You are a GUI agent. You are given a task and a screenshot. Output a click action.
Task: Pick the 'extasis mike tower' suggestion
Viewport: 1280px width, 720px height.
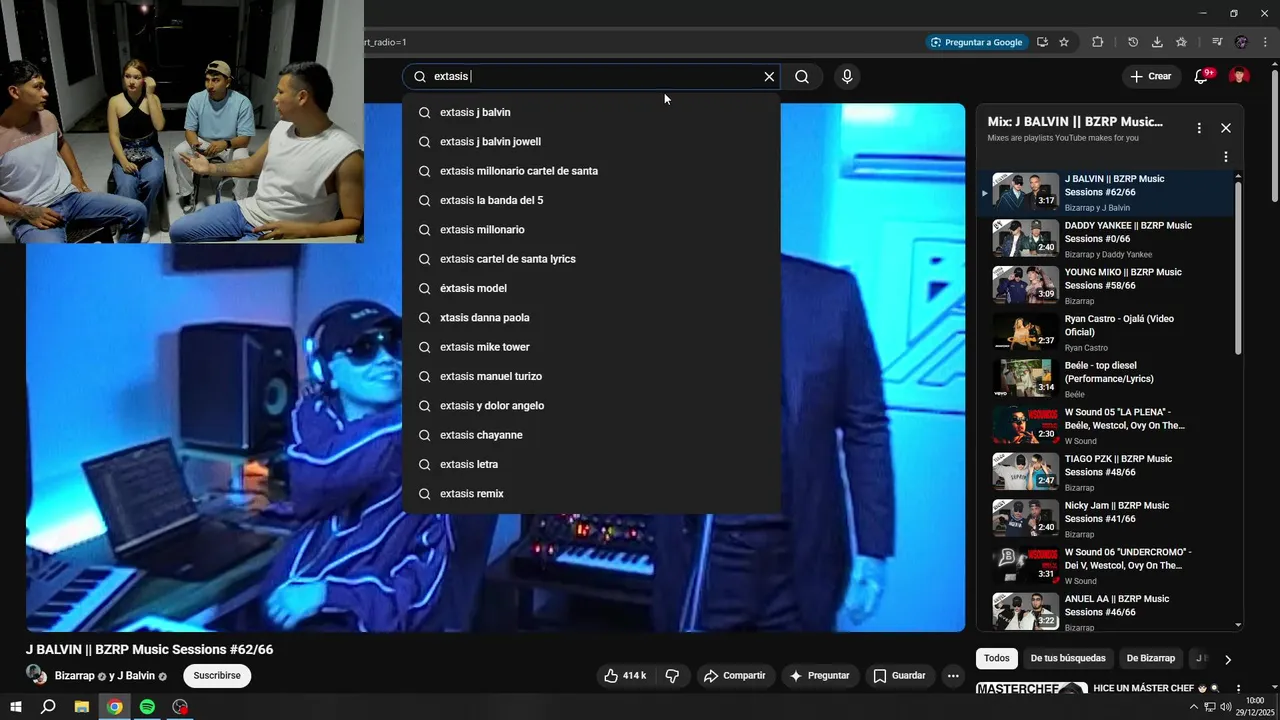click(x=591, y=347)
